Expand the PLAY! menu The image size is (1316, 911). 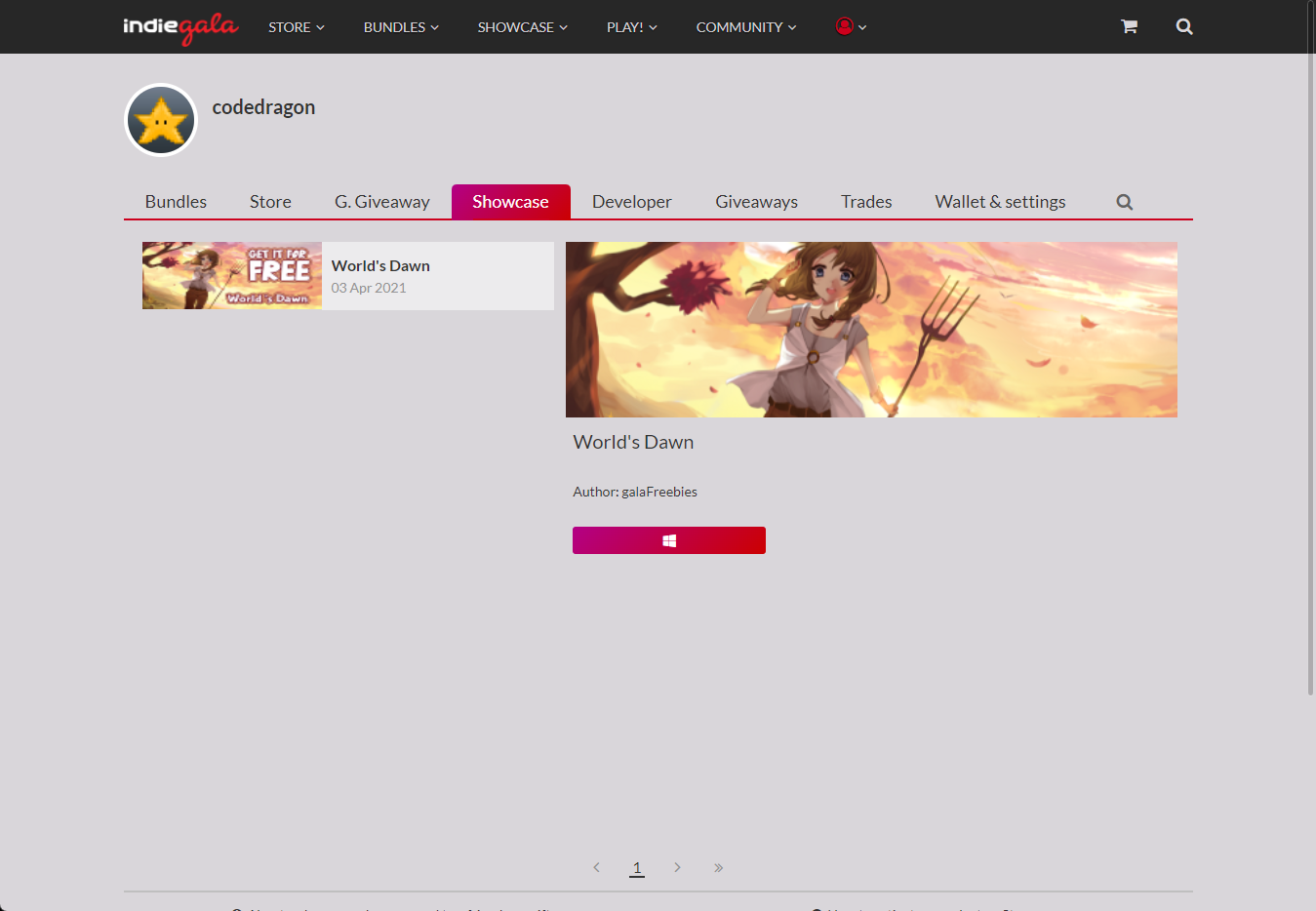632,27
